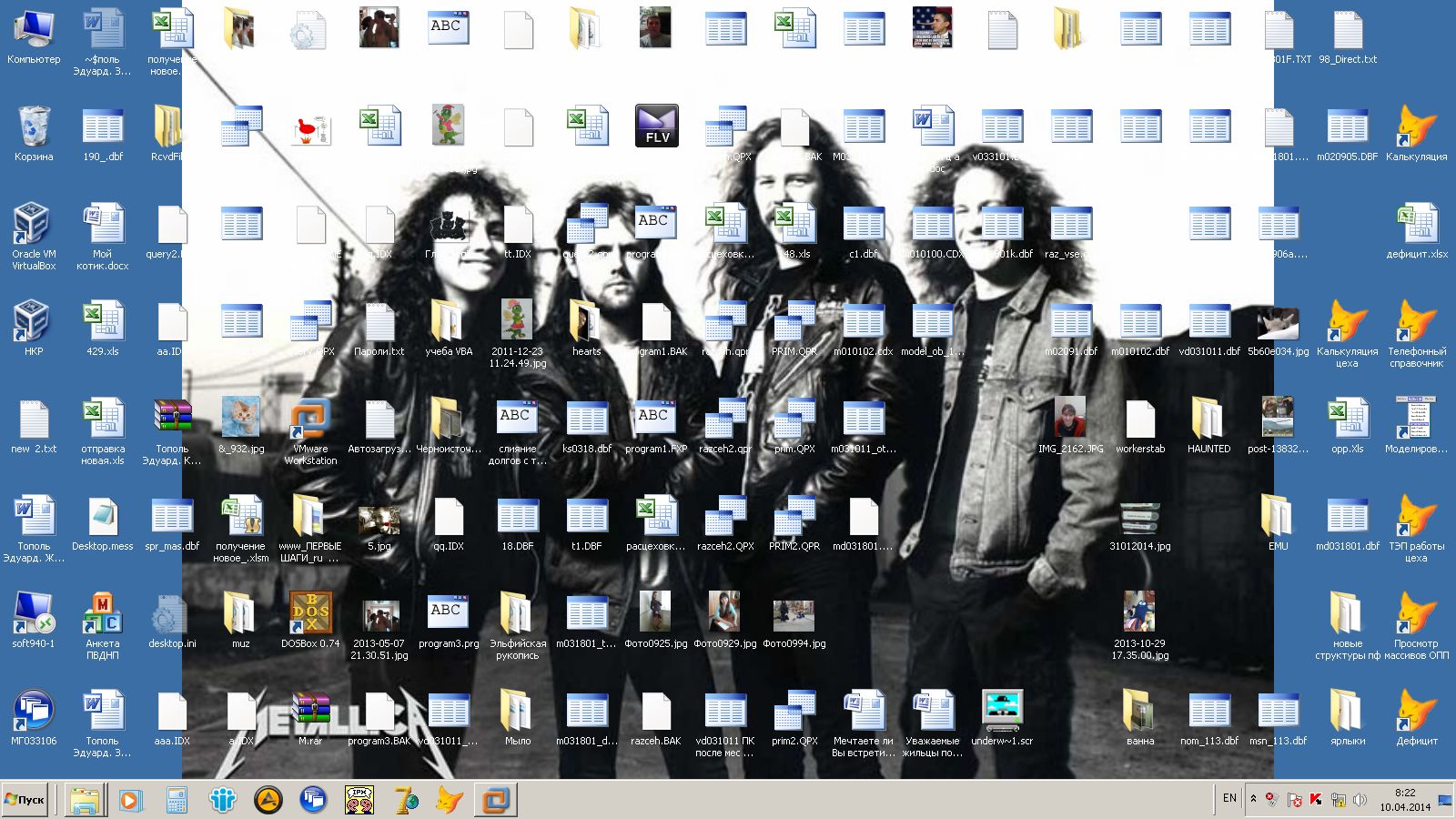1456x819 pixels.
Task: Open the Корзина recycle bin
Action: 34,134
